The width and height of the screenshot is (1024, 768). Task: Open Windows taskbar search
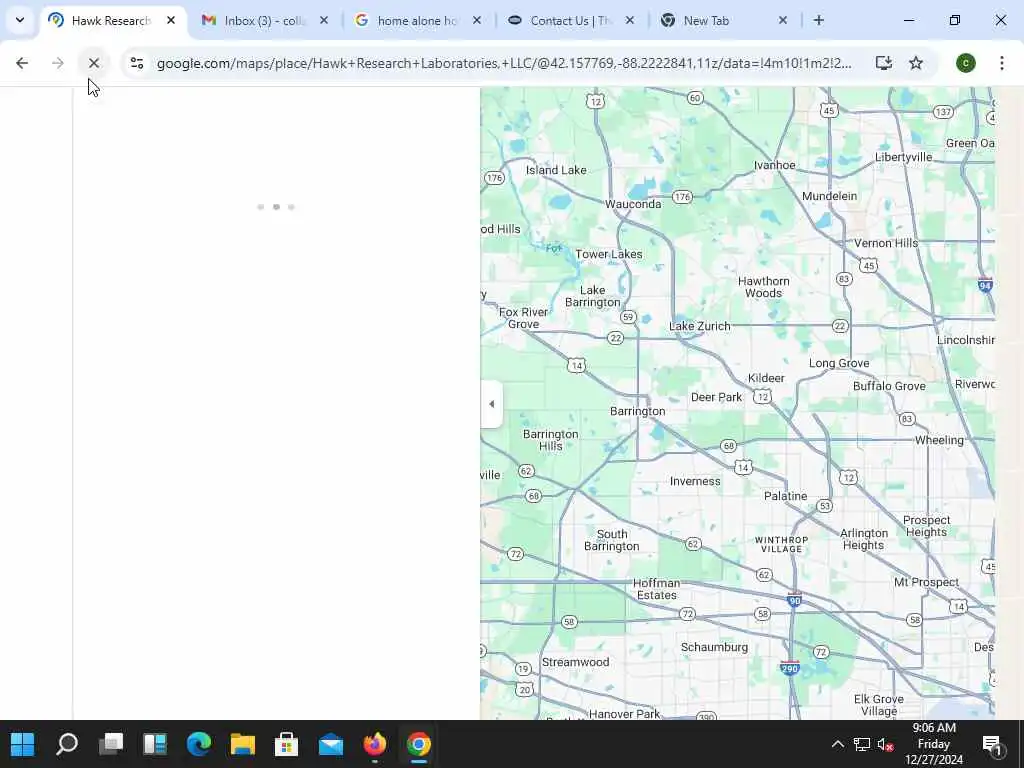67,744
